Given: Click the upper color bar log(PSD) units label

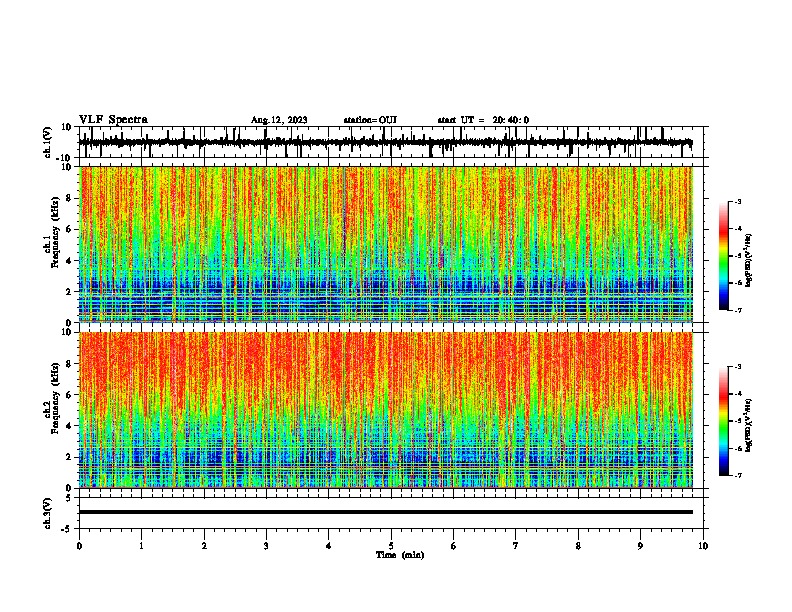Looking at the screenshot, I should pyautogui.click(x=749, y=261).
